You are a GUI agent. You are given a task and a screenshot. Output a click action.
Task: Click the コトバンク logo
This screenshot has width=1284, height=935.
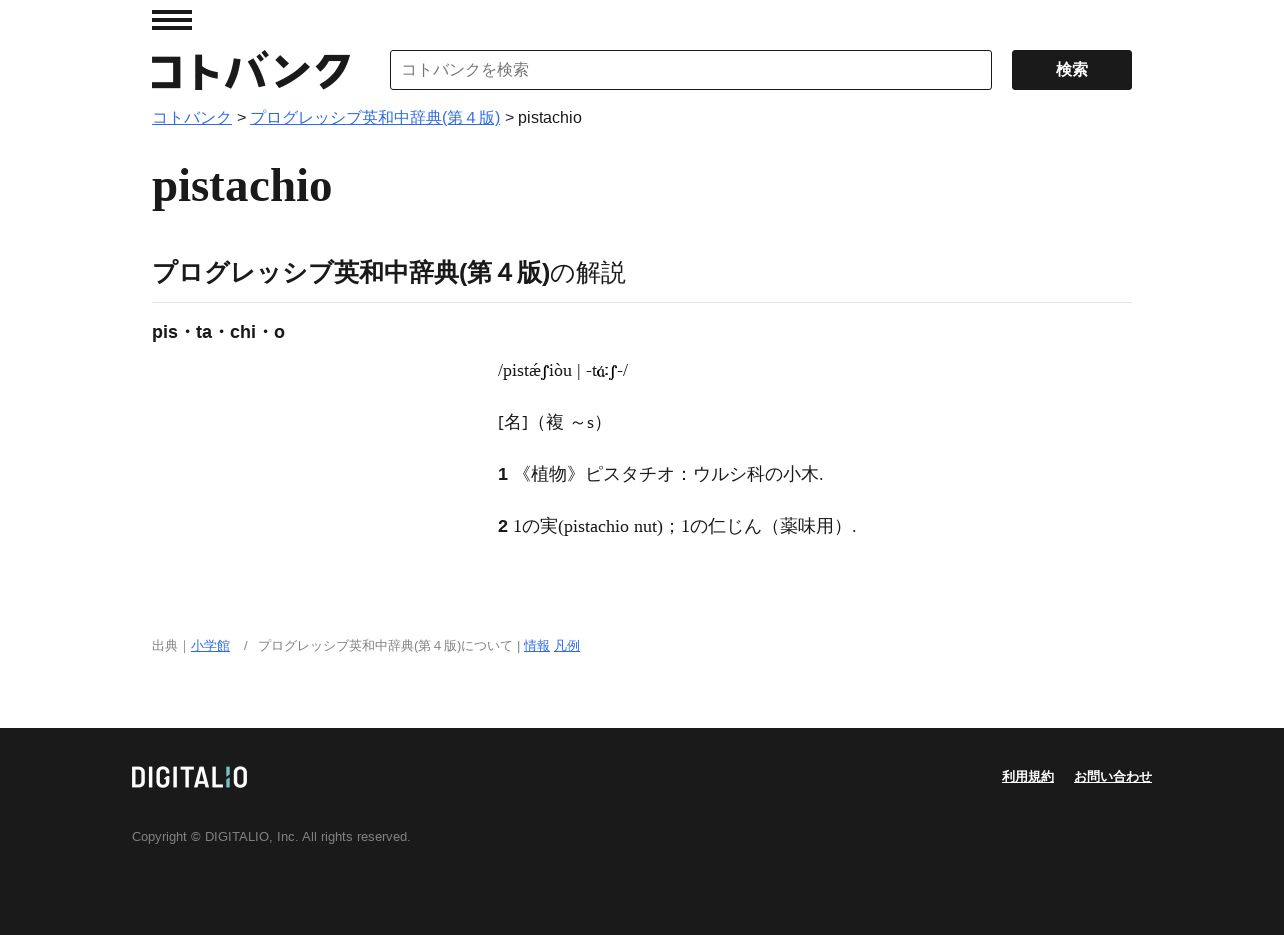251,71
